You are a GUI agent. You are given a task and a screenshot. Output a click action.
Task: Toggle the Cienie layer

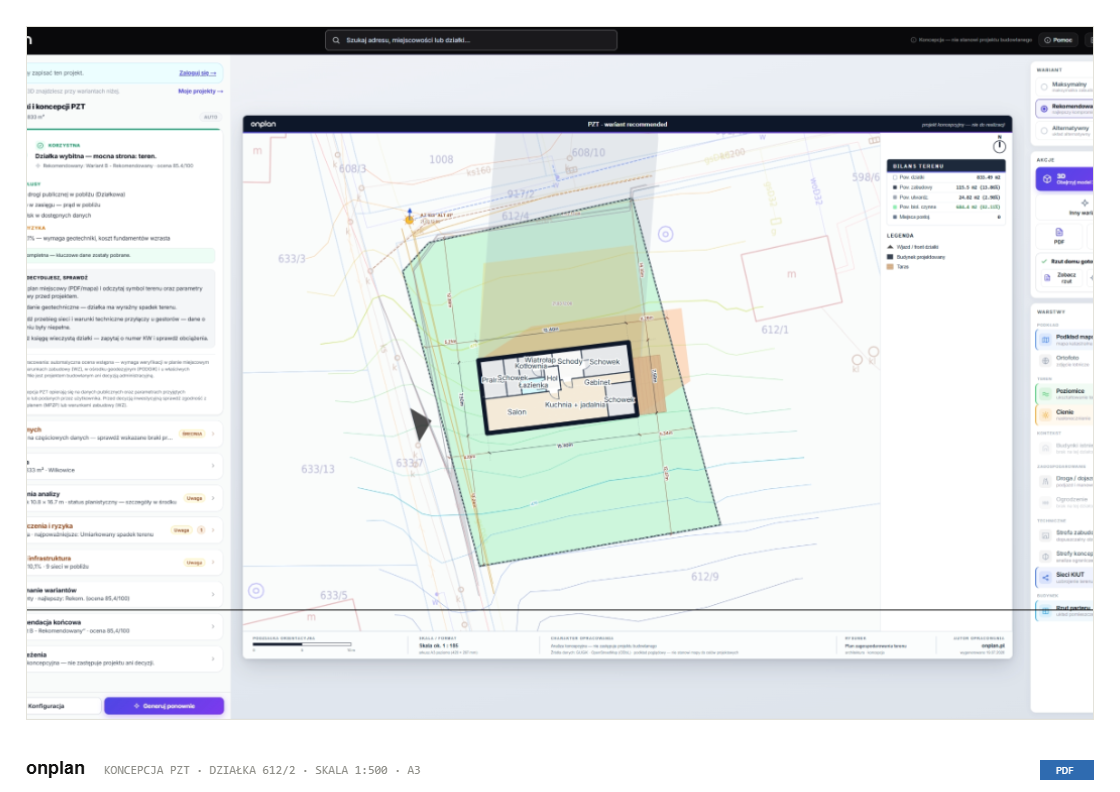(x=1064, y=414)
